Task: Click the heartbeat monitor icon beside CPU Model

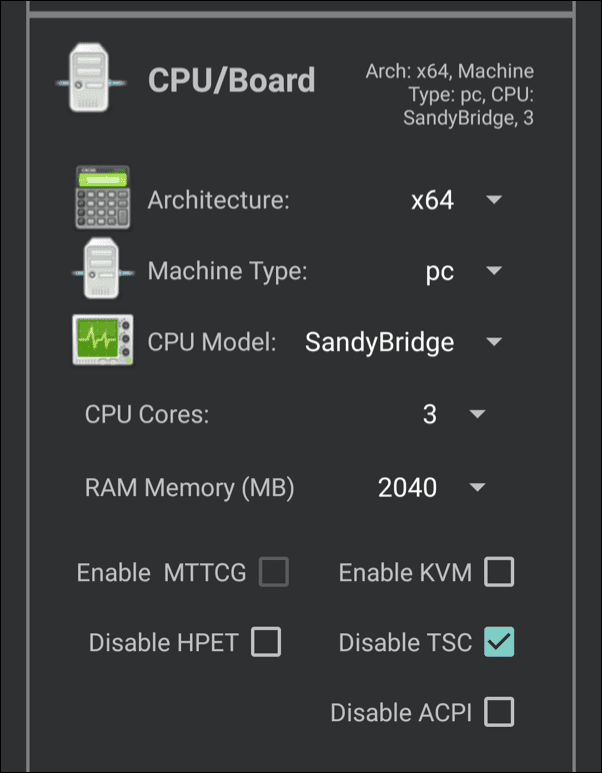Action: point(103,341)
